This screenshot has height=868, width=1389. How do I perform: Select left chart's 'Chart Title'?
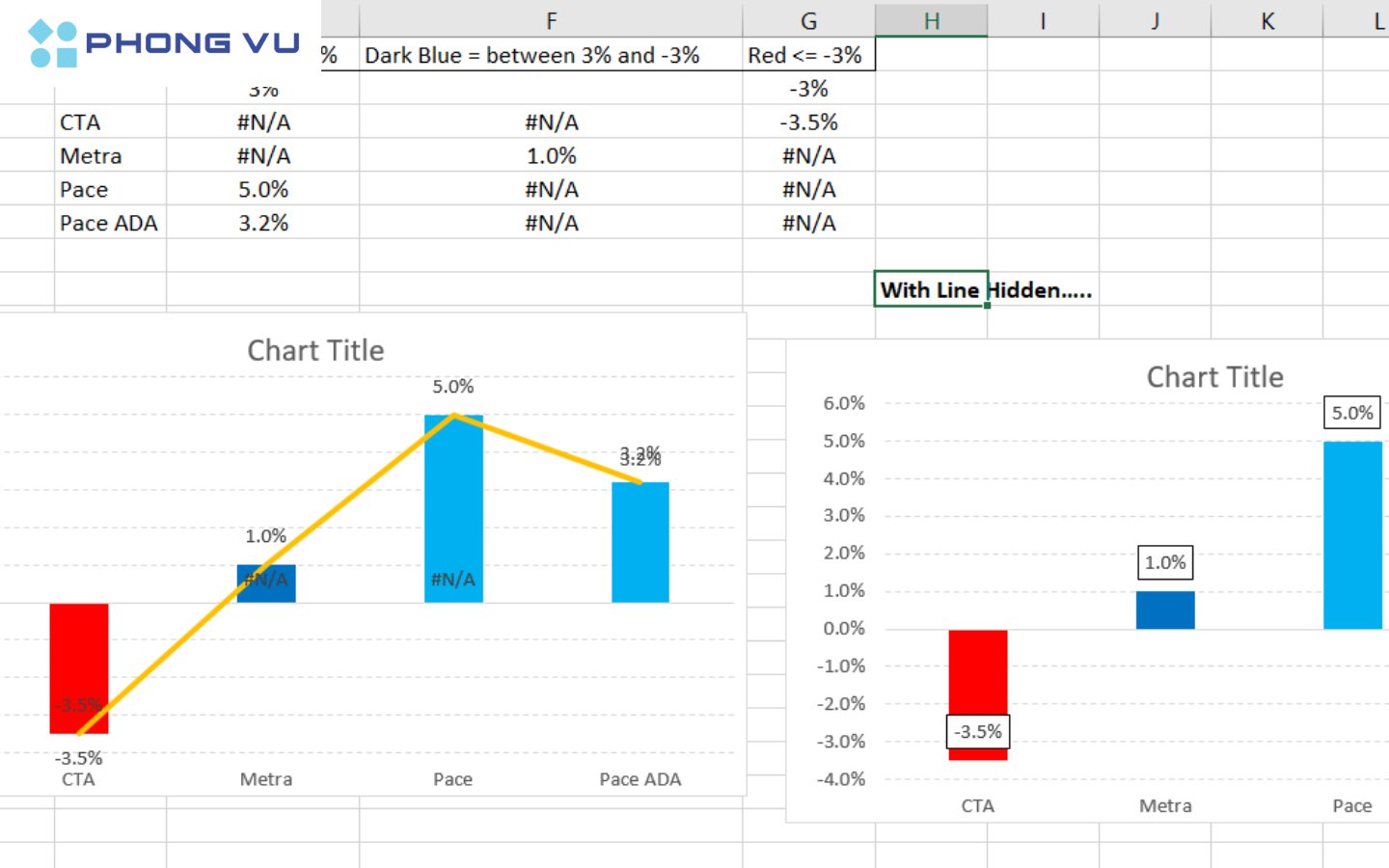tap(315, 350)
